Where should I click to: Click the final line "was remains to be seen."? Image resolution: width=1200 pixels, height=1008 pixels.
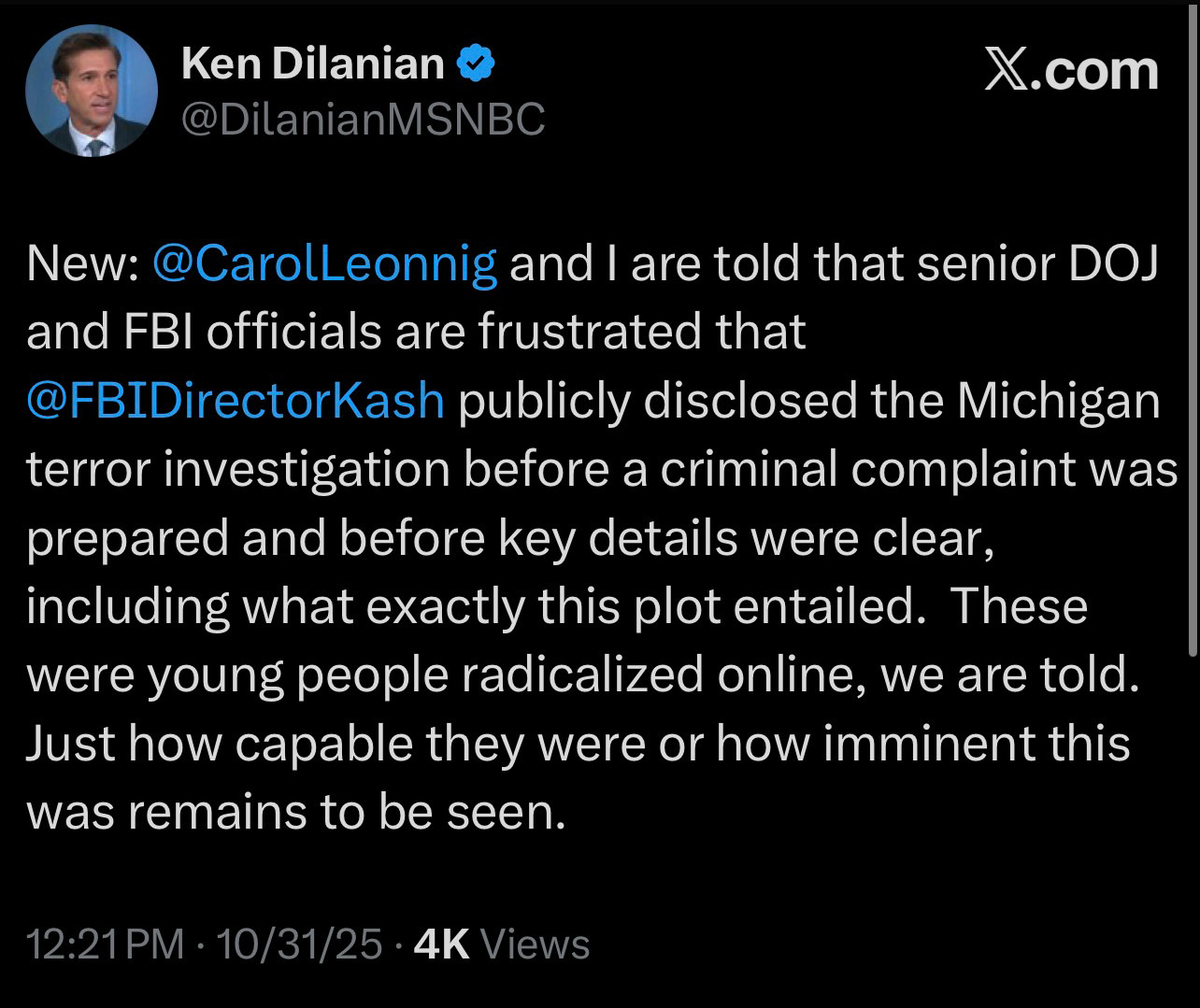pos(296,812)
